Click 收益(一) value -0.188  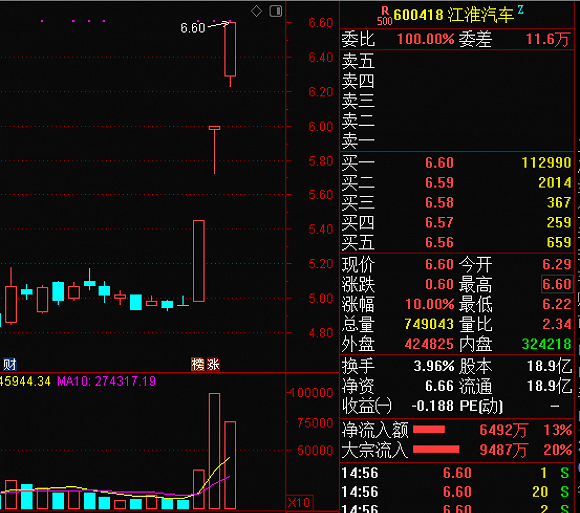(432, 406)
